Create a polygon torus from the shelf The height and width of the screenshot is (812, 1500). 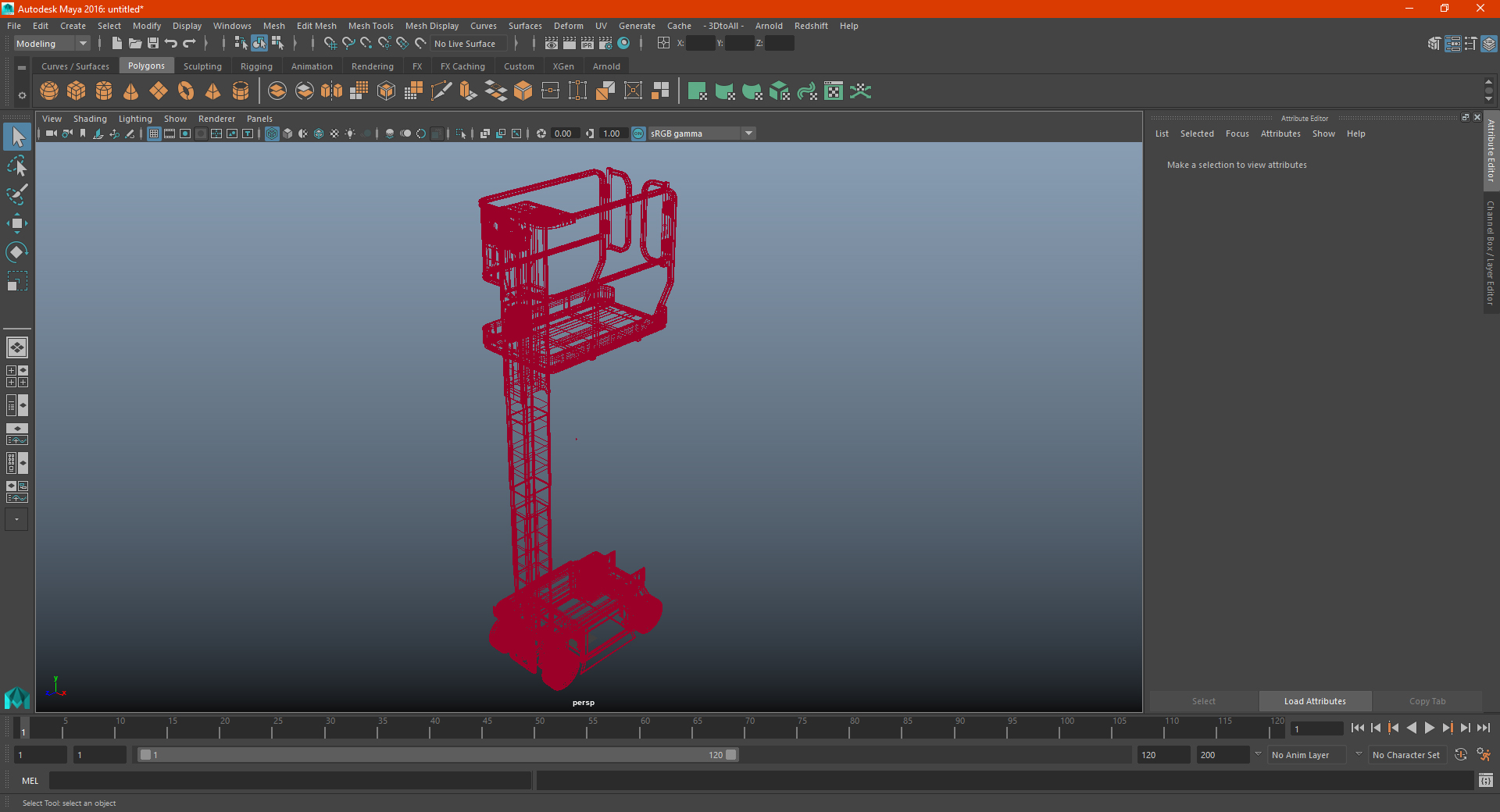(x=186, y=91)
